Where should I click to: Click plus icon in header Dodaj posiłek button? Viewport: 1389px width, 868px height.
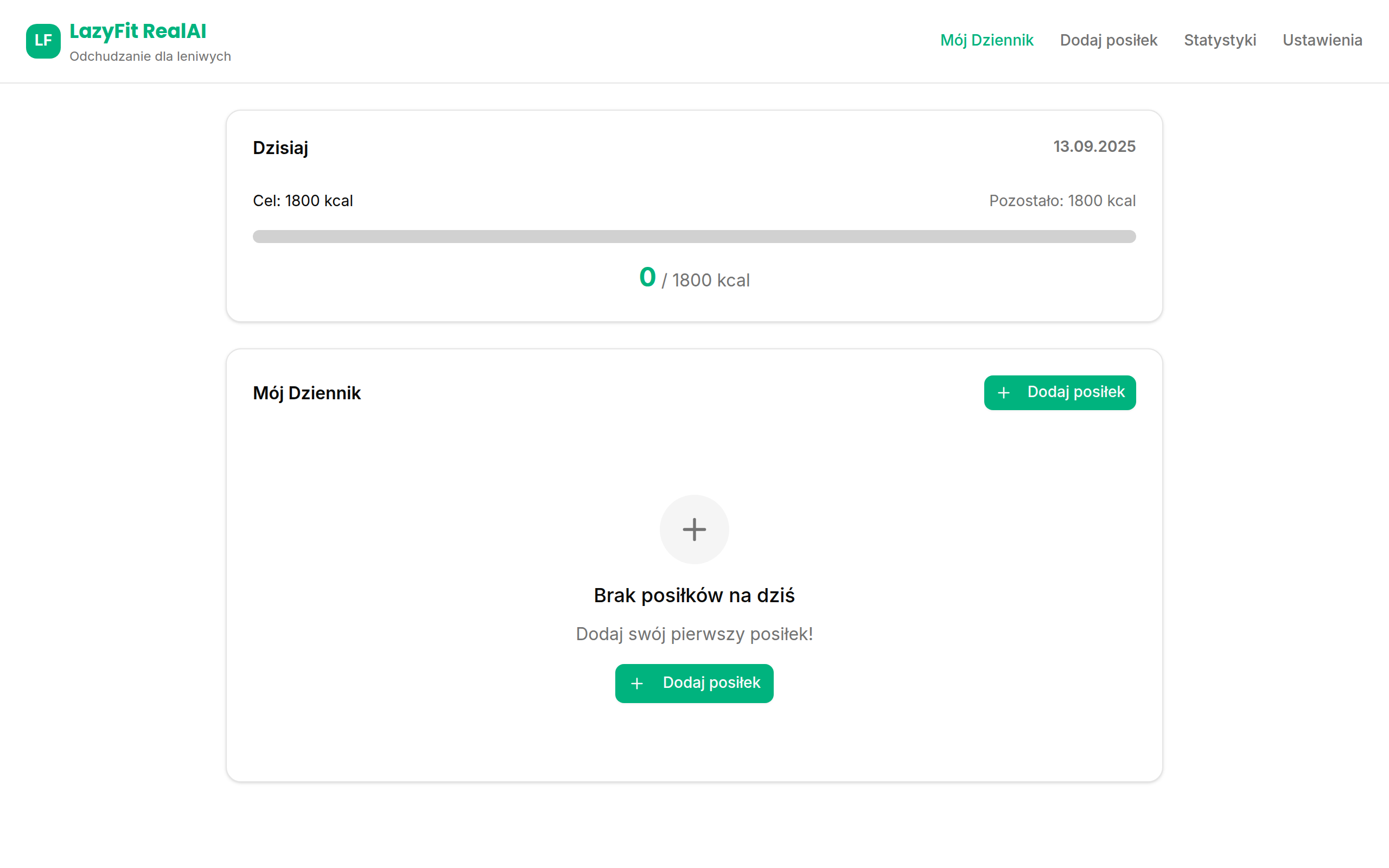(x=1003, y=393)
